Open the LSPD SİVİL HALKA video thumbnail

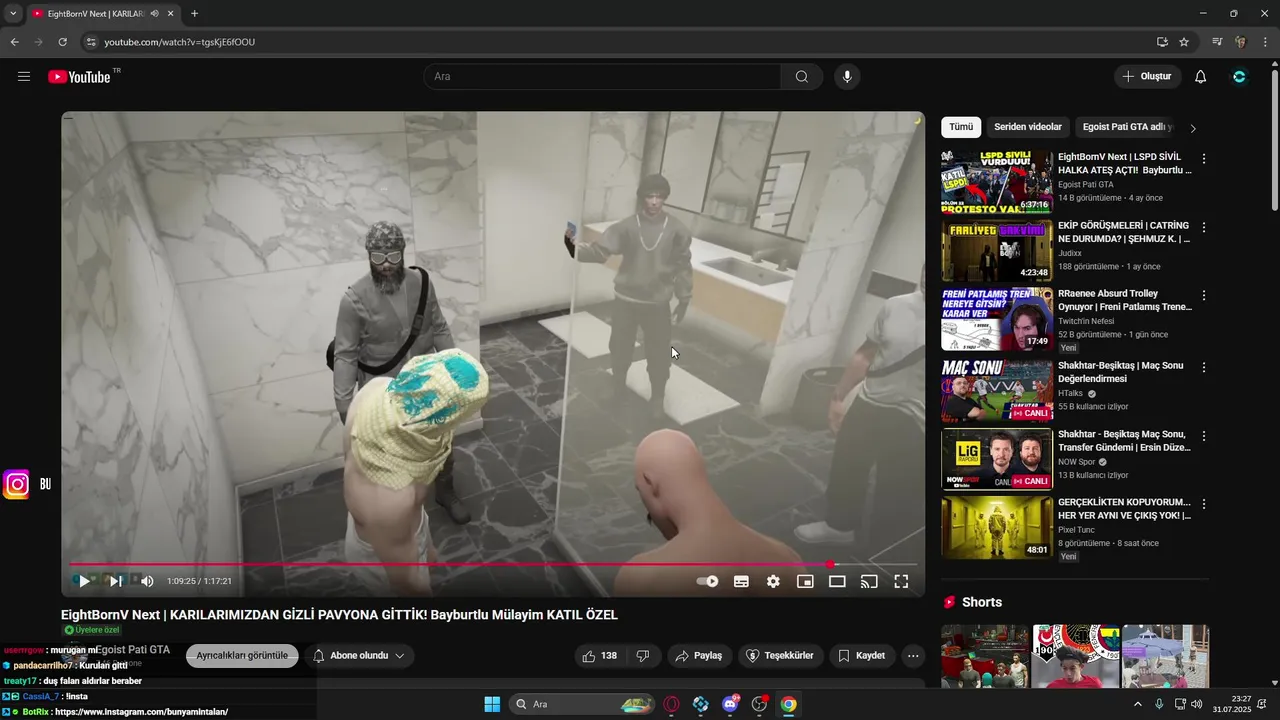[997, 182]
